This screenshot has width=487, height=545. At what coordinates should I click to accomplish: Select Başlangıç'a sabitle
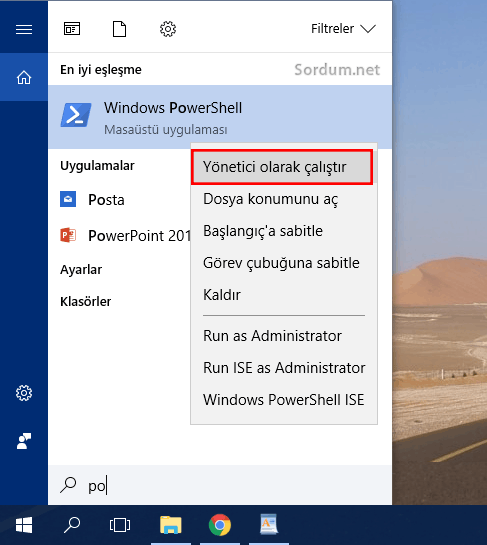pos(284,231)
